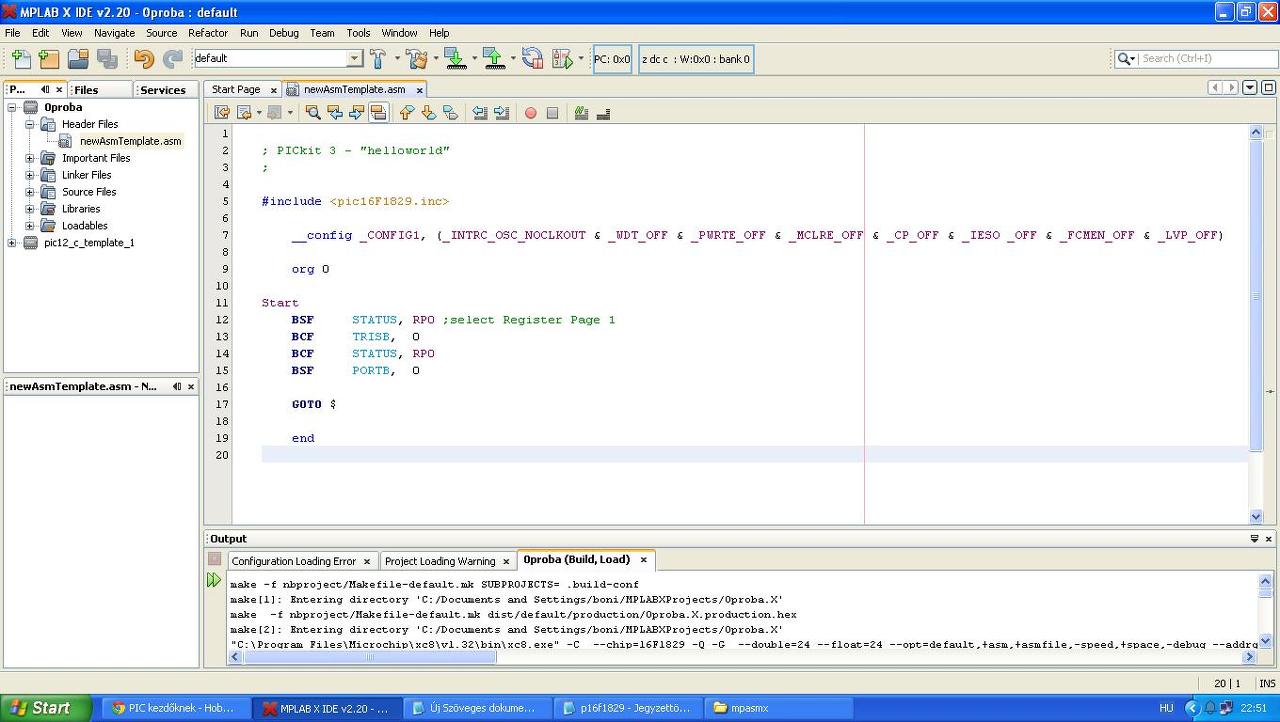Expand the pic12_c_template_1 project

(x=12, y=243)
